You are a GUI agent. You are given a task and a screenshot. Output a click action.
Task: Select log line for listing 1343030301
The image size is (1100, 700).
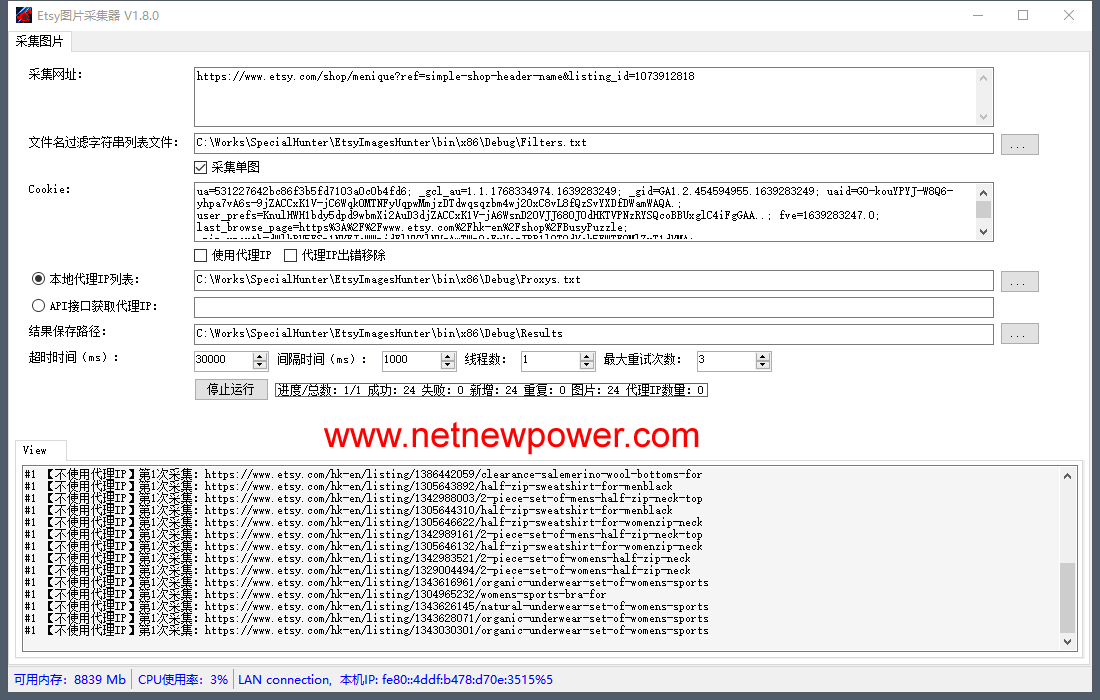pos(366,631)
